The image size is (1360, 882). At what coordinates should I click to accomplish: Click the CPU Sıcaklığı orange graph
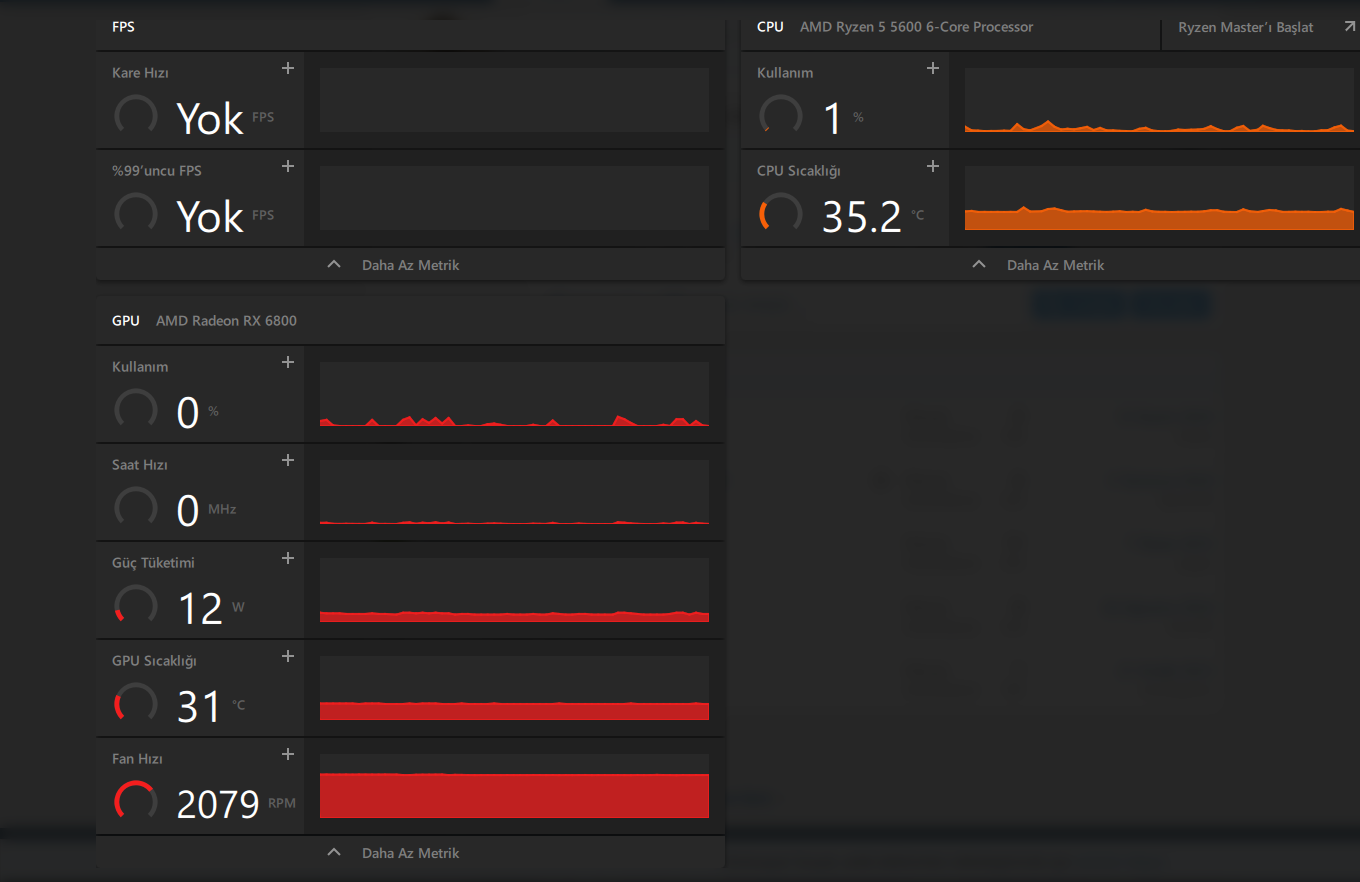pyautogui.click(x=1159, y=198)
